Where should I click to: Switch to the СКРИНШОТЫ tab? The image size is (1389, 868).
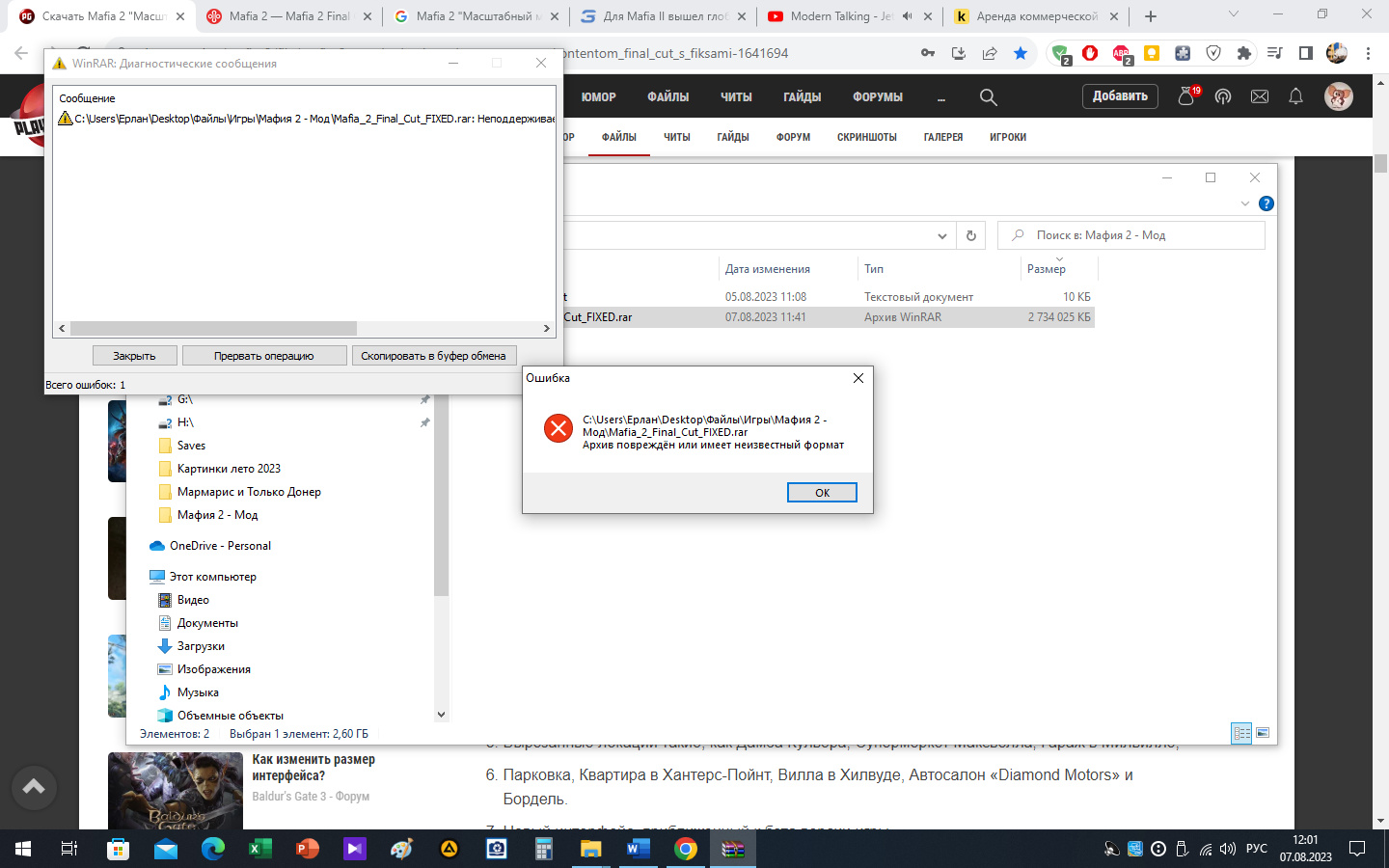click(x=866, y=137)
